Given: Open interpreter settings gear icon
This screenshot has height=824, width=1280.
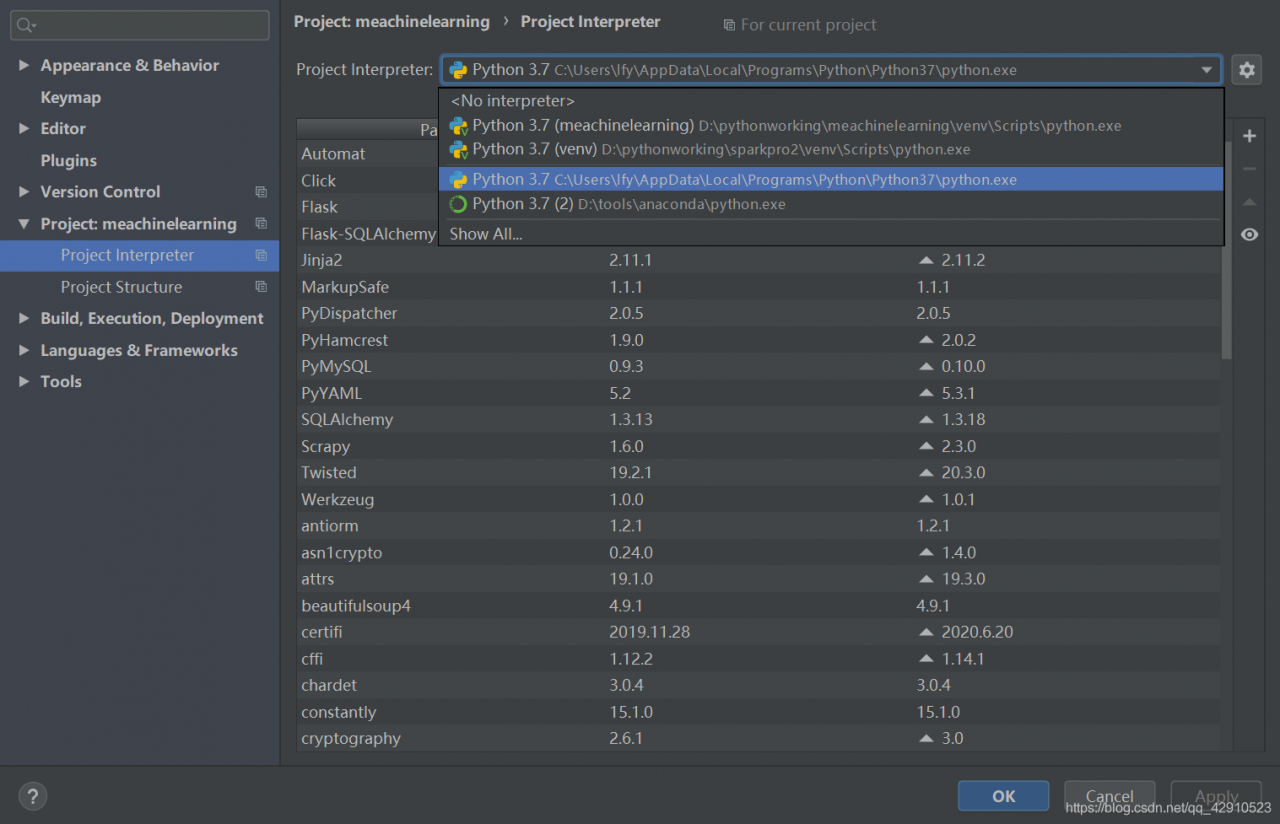Looking at the screenshot, I should [1246, 70].
